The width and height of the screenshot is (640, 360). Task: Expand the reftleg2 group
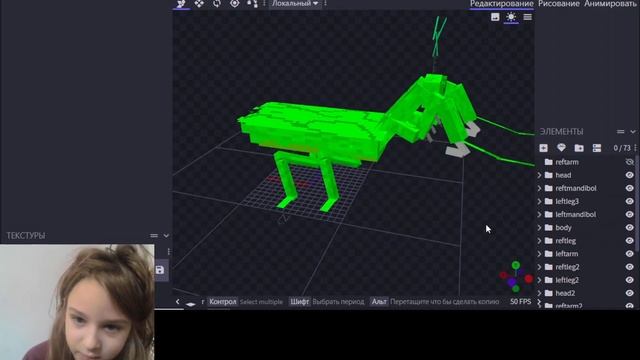tap(540, 267)
